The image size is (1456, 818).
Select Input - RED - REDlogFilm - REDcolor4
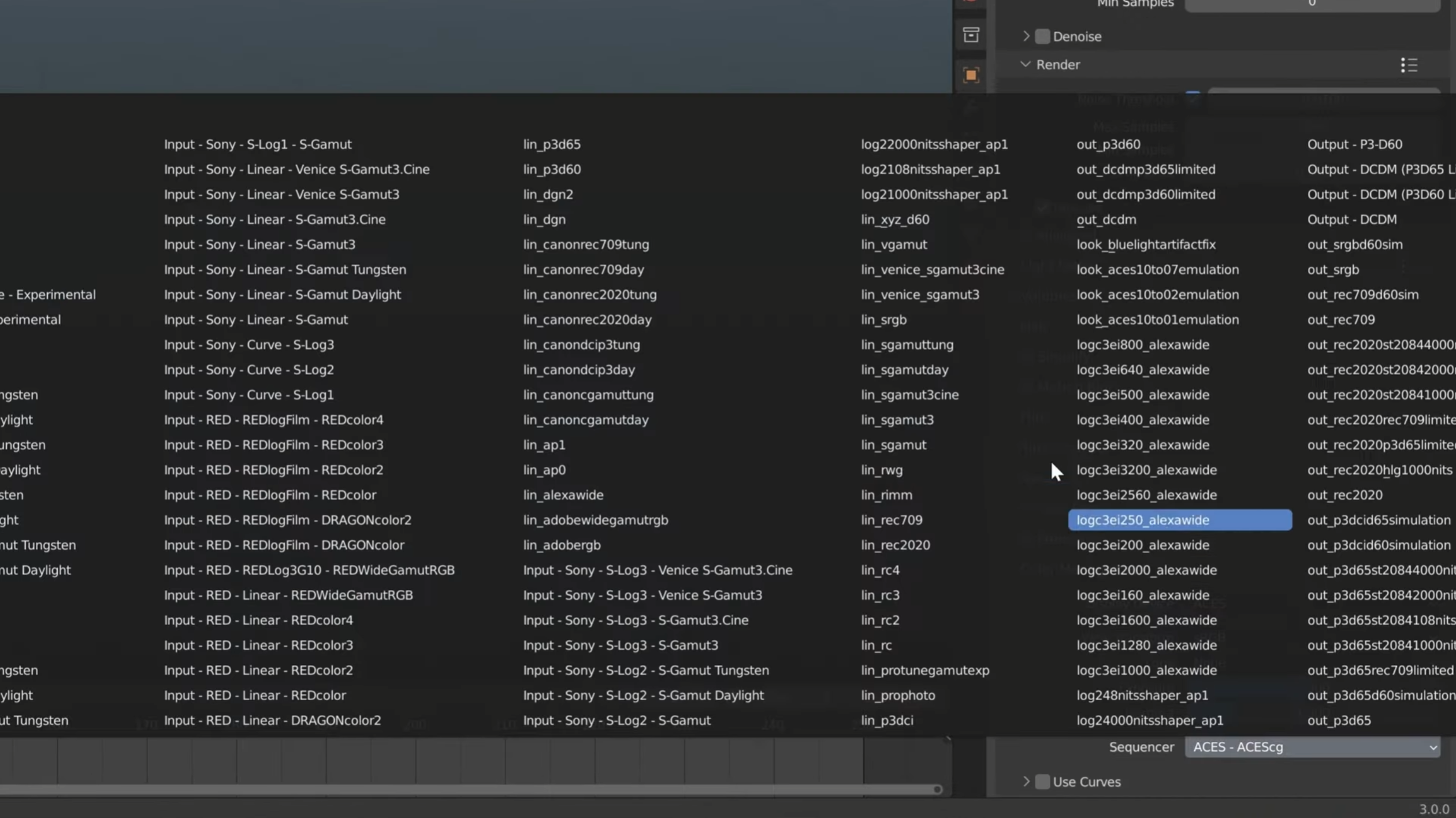[273, 420]
